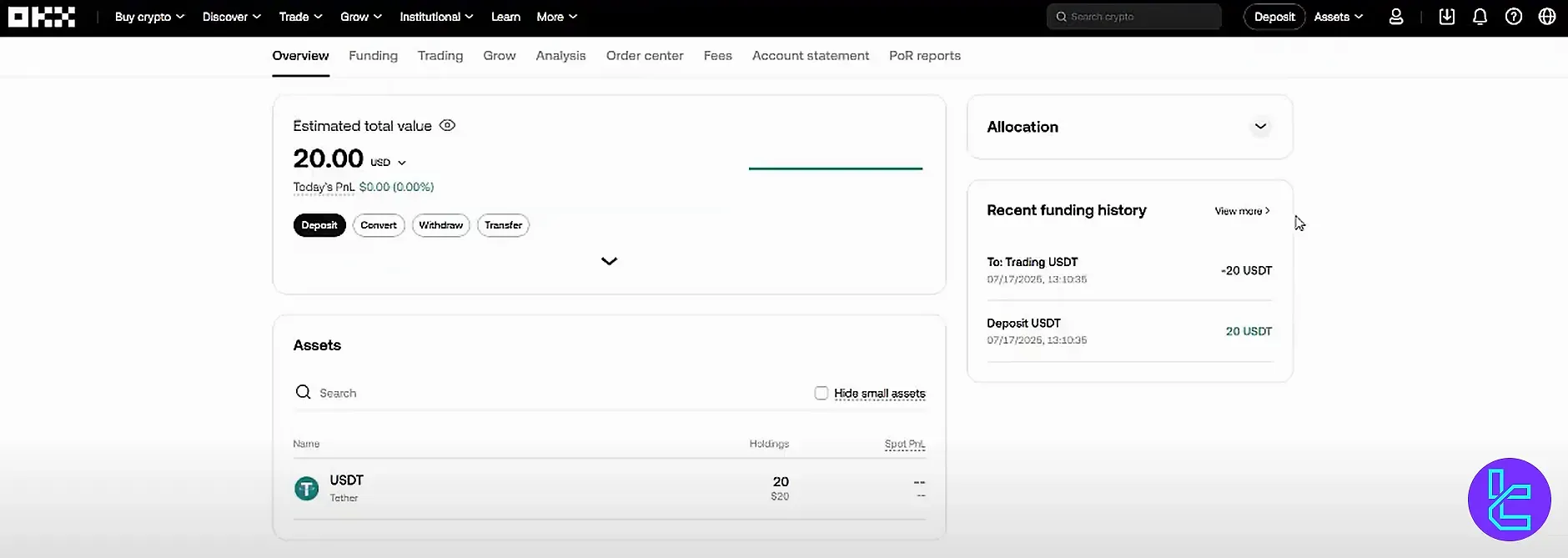Screen dimensions: 1568x558
Task: Click the Assets search magnifier icon
Action: [303, 392]
